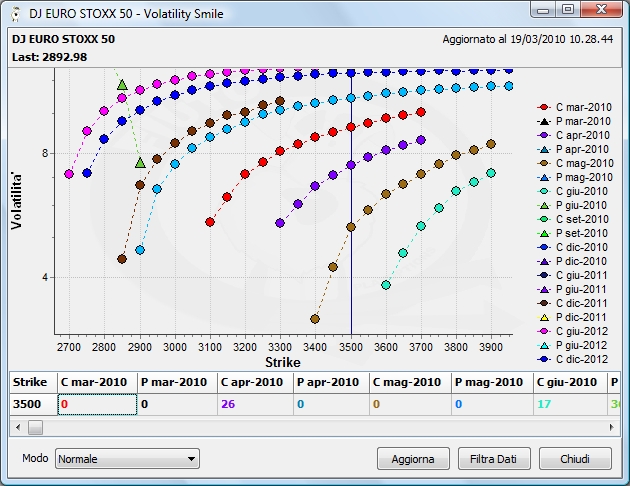Click the P set-2010 legend triangle
The width and height of the screenshot is (630, 486).
point(544,233)
